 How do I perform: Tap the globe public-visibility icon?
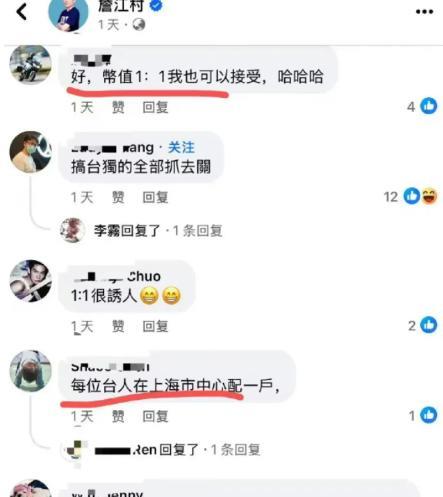139,24
